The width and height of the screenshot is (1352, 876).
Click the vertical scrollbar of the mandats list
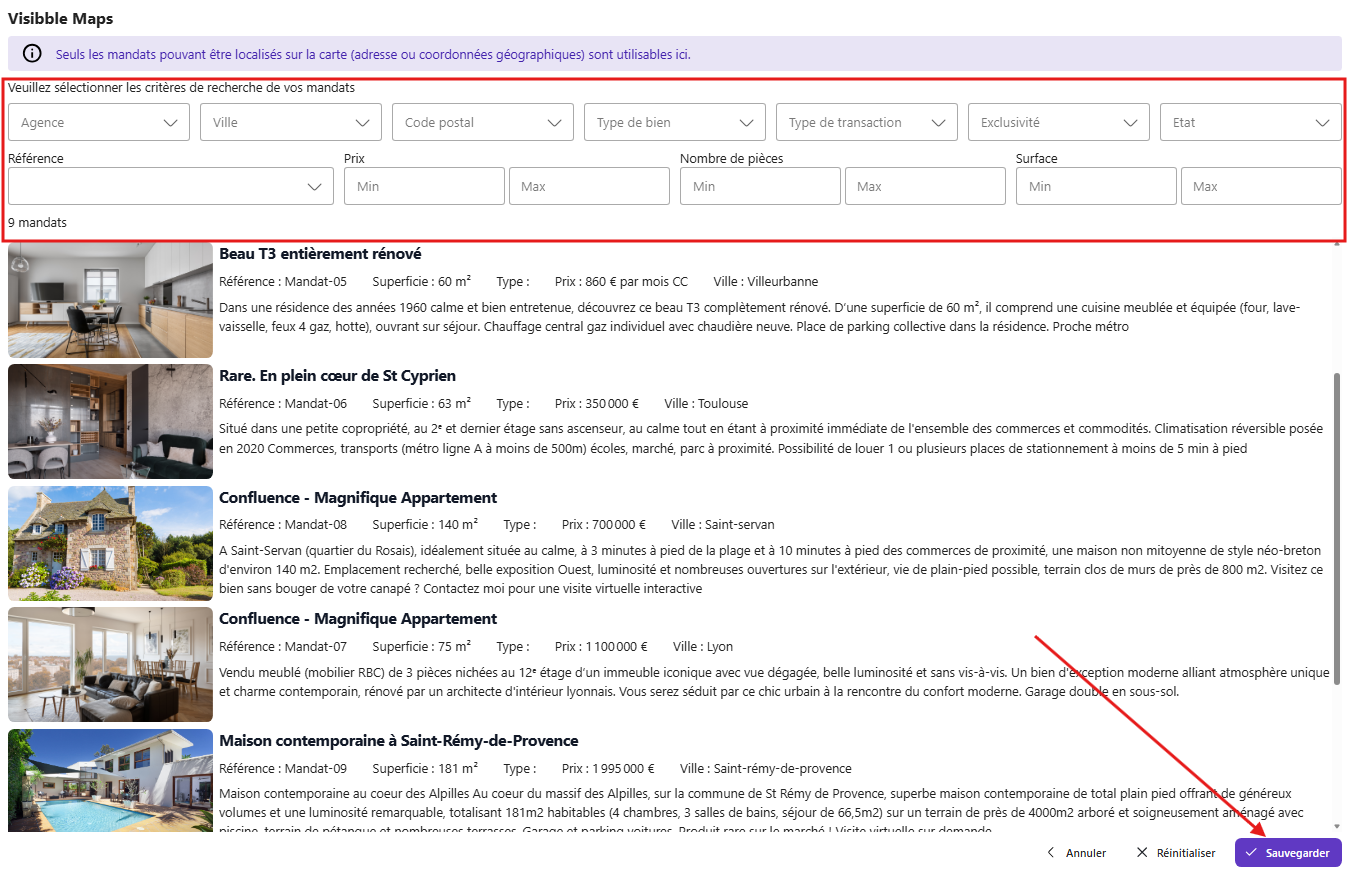[1337, 528]
